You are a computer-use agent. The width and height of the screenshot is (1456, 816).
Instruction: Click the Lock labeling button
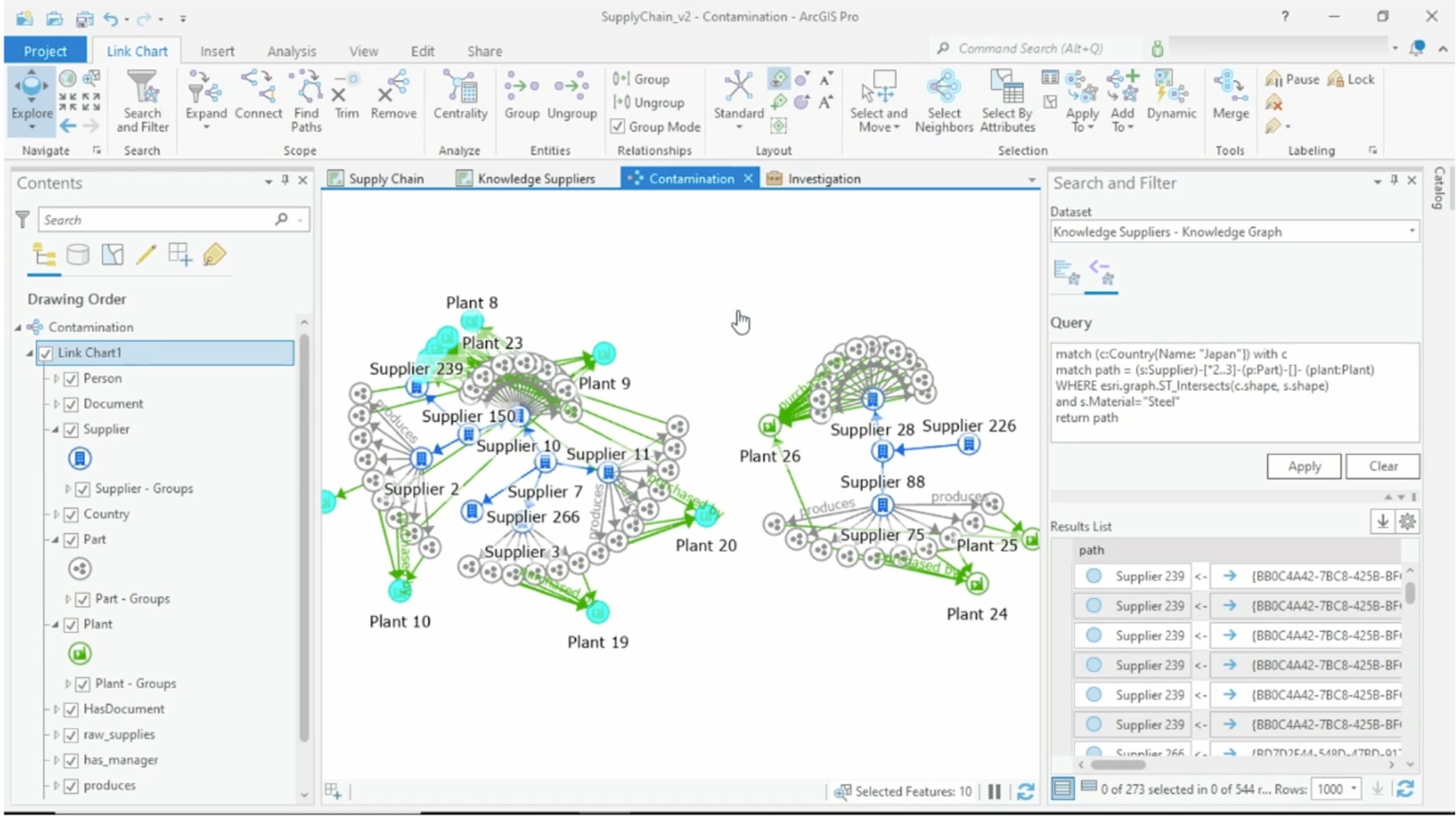tap(1351, 79)
